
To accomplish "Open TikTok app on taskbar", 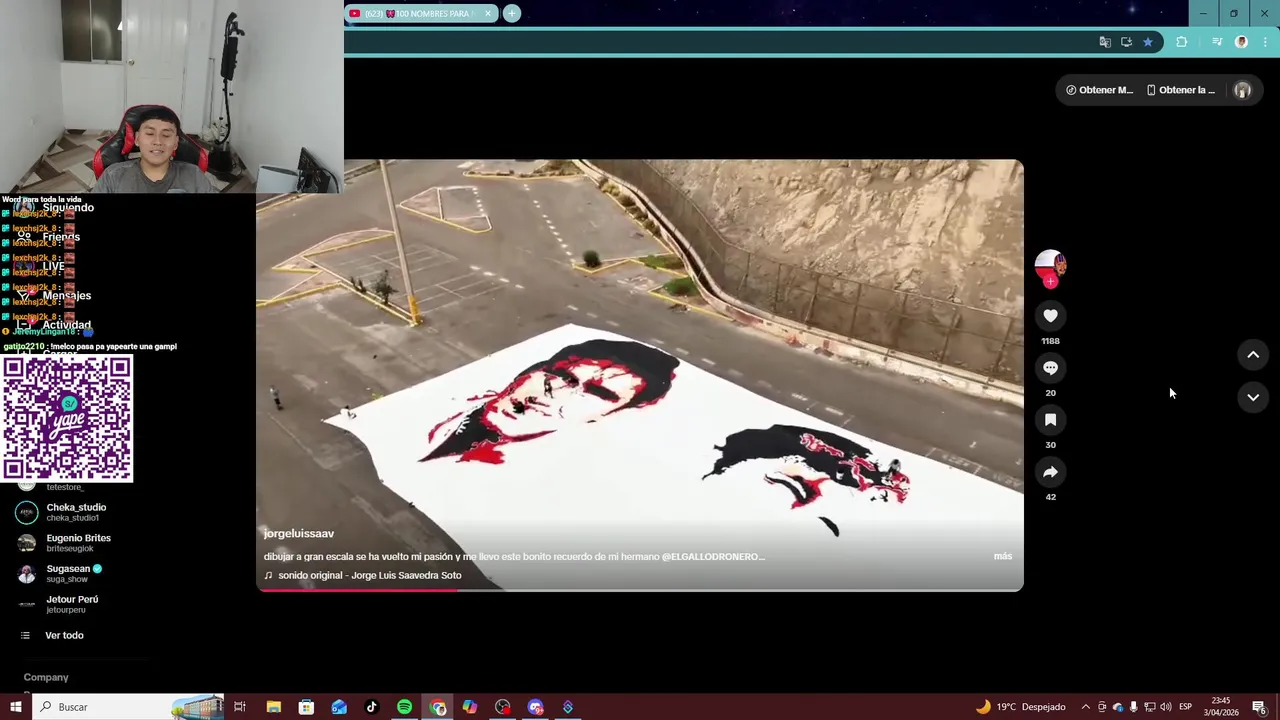I will point(372,707).
